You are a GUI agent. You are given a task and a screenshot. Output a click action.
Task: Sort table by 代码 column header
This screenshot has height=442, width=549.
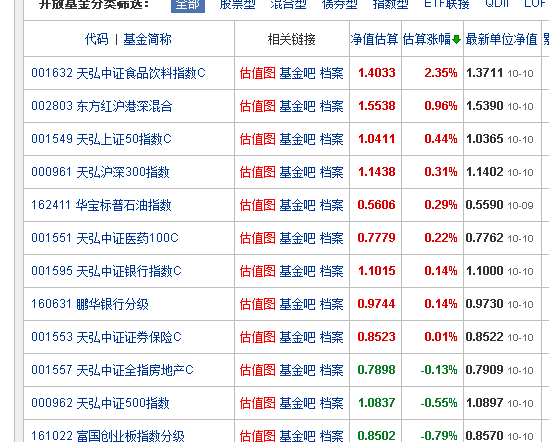pos(97,39)
